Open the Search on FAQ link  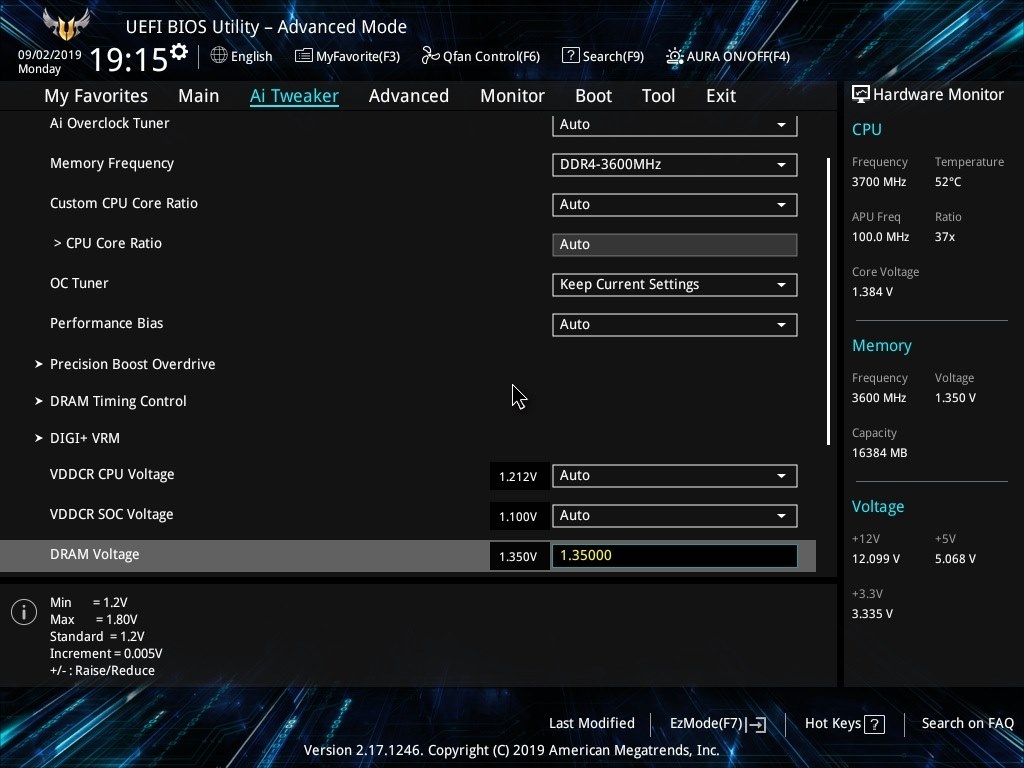[967, 724]
